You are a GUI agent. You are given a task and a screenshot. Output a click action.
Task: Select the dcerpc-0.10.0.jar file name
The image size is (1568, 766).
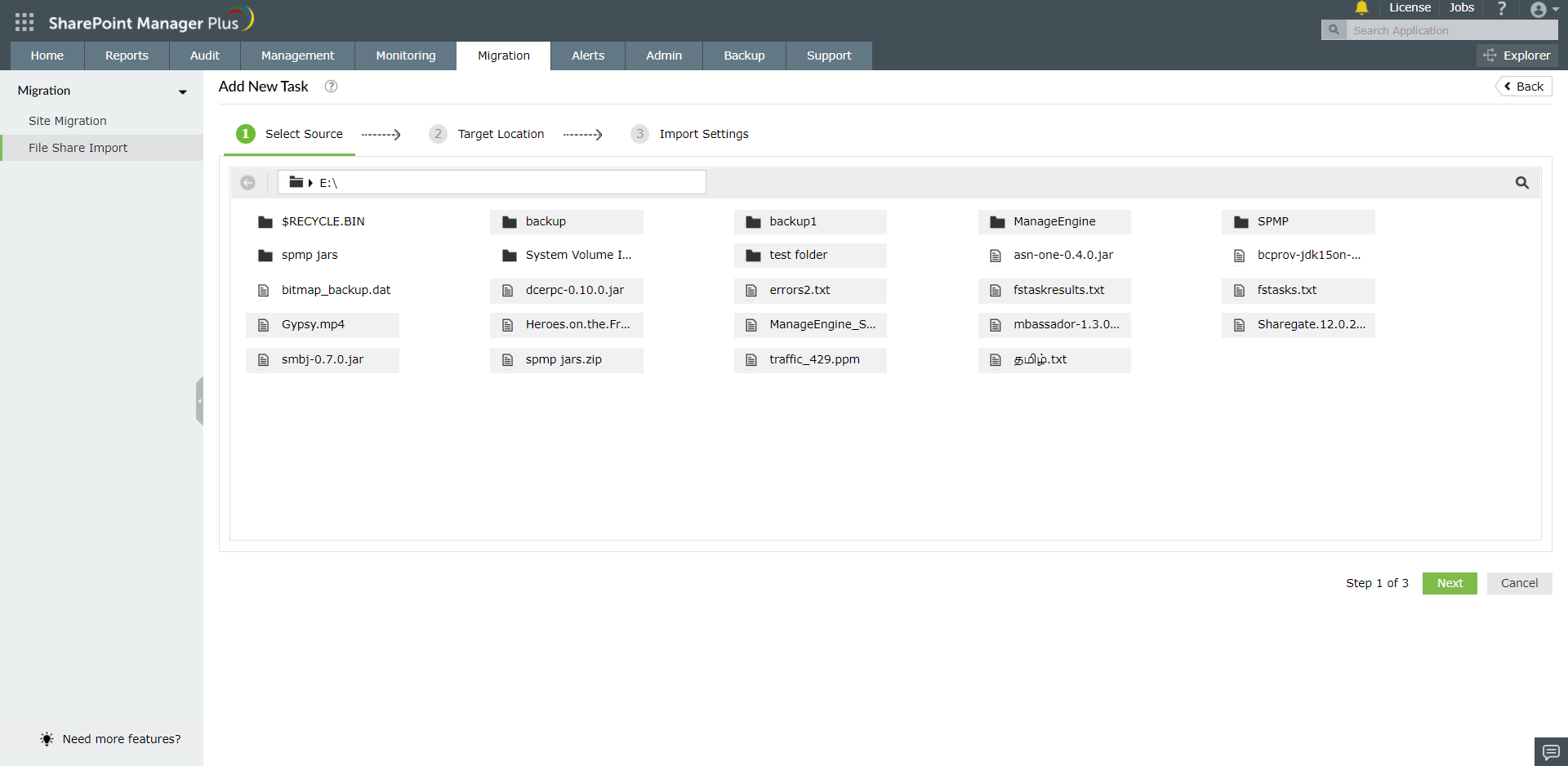[x=575, y=290]
